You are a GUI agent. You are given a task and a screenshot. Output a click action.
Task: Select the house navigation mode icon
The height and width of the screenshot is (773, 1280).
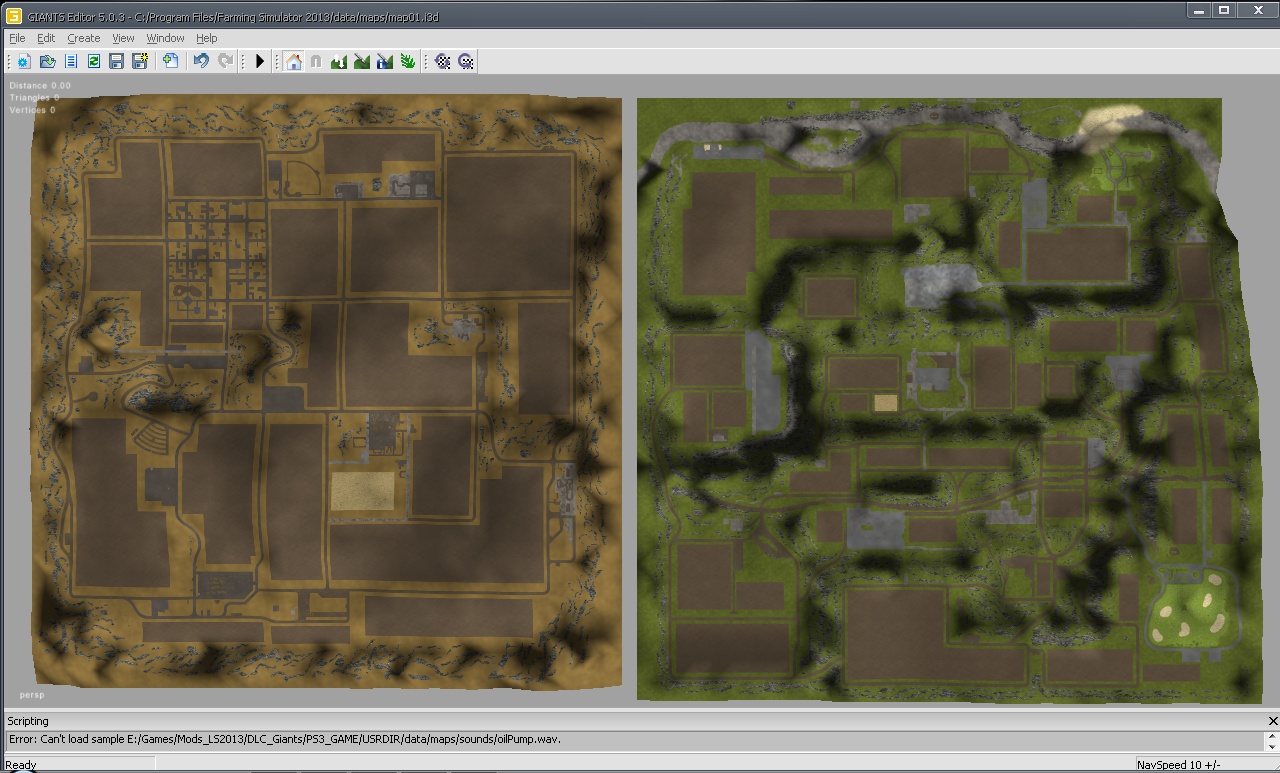[293, 62]
